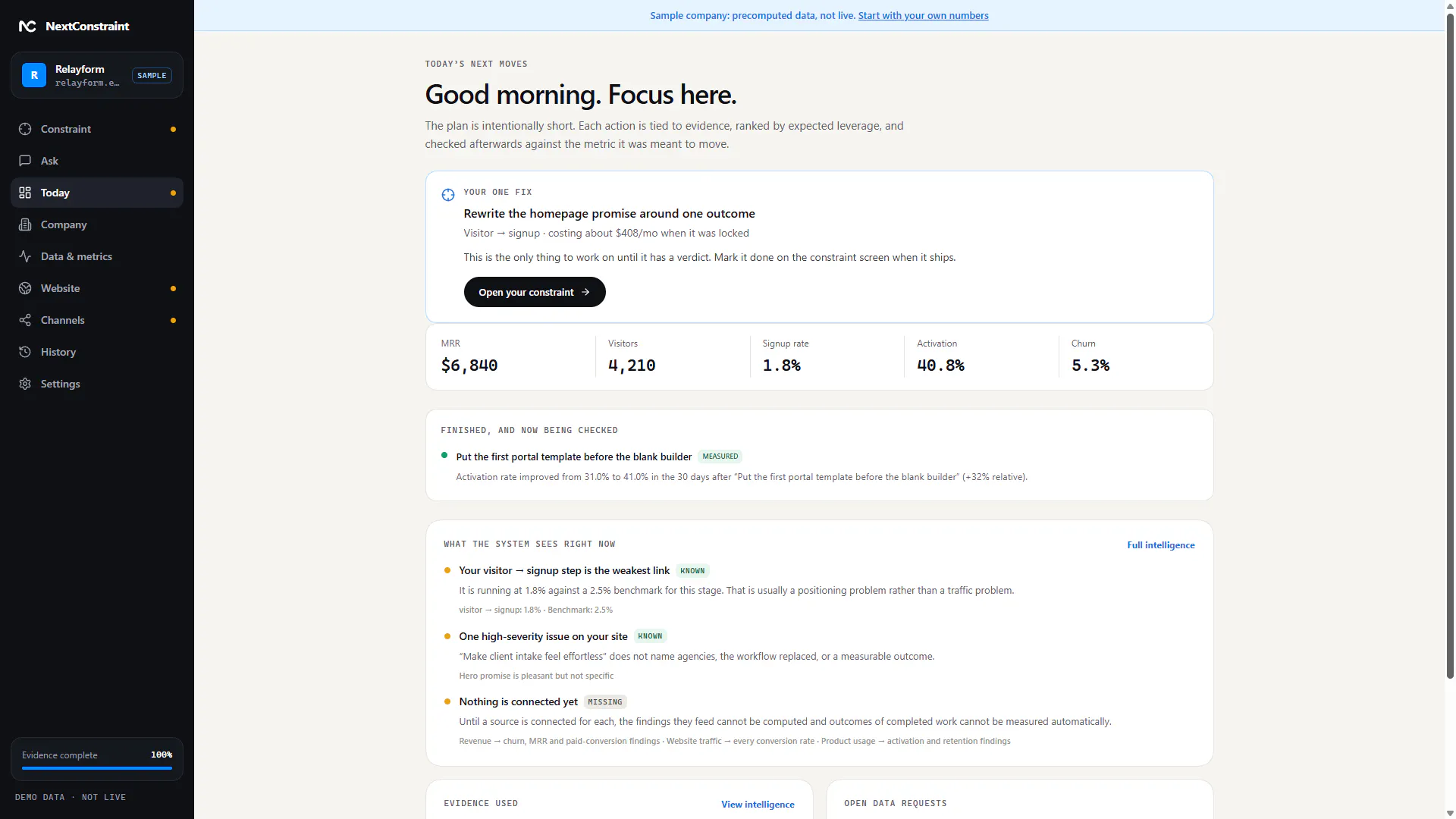
Task: Click One high-severity issue on your site
Action: click(x=543, y=636)
